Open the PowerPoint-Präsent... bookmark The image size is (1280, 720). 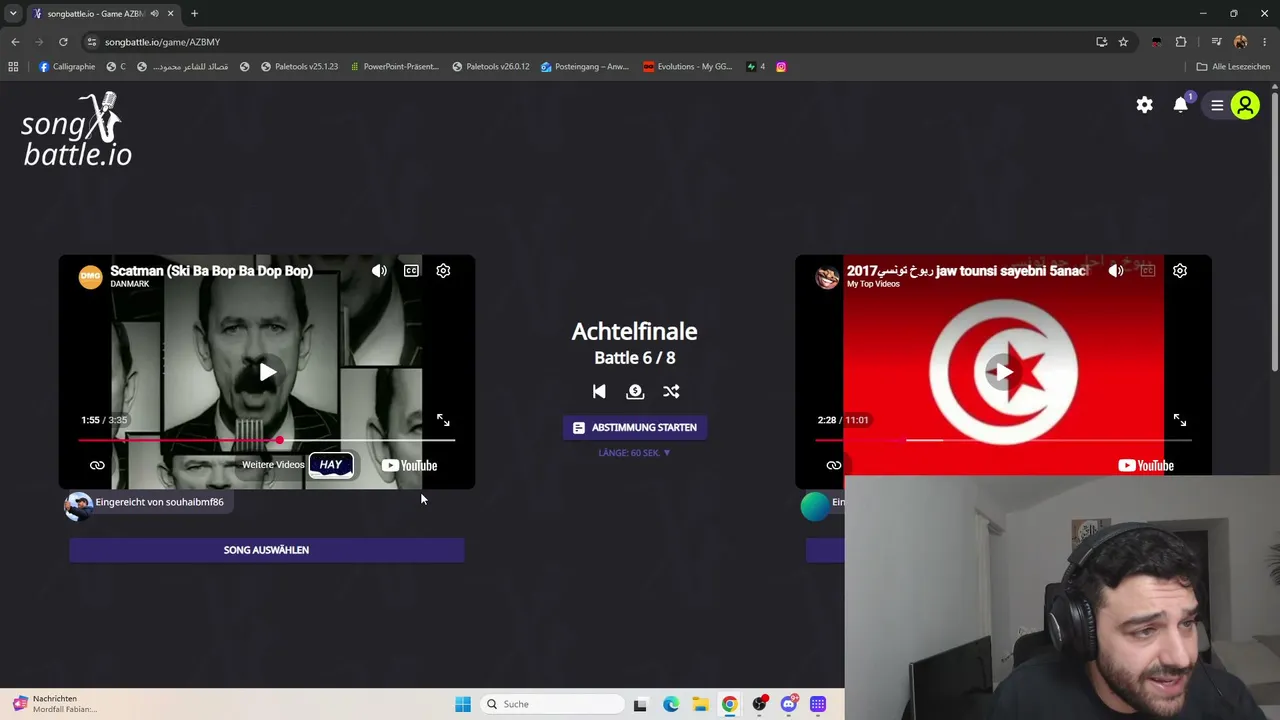394,67
